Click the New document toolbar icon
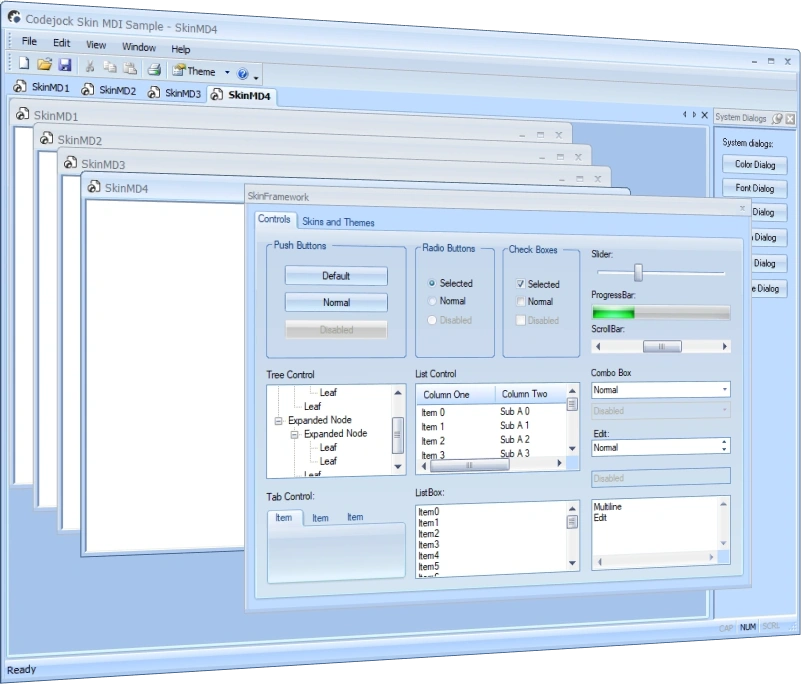 (x=24, y=63)
